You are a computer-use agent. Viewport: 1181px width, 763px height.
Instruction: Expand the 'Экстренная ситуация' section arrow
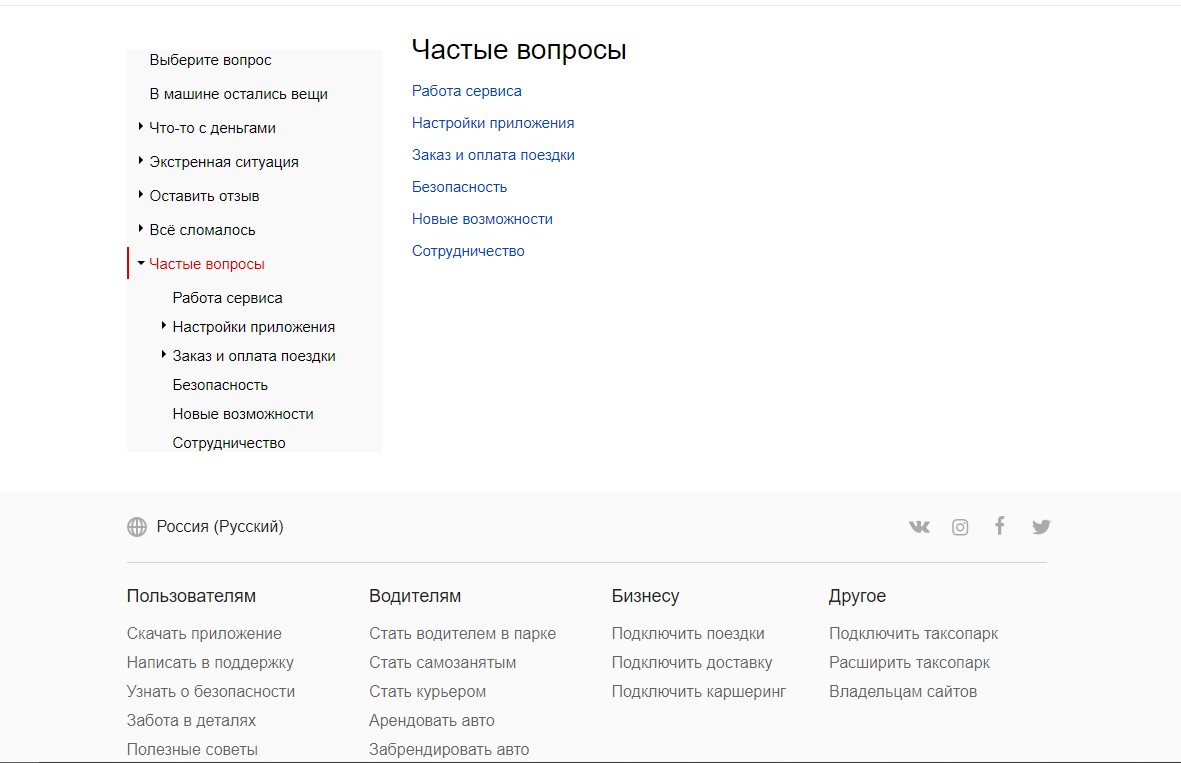[141, 161]
